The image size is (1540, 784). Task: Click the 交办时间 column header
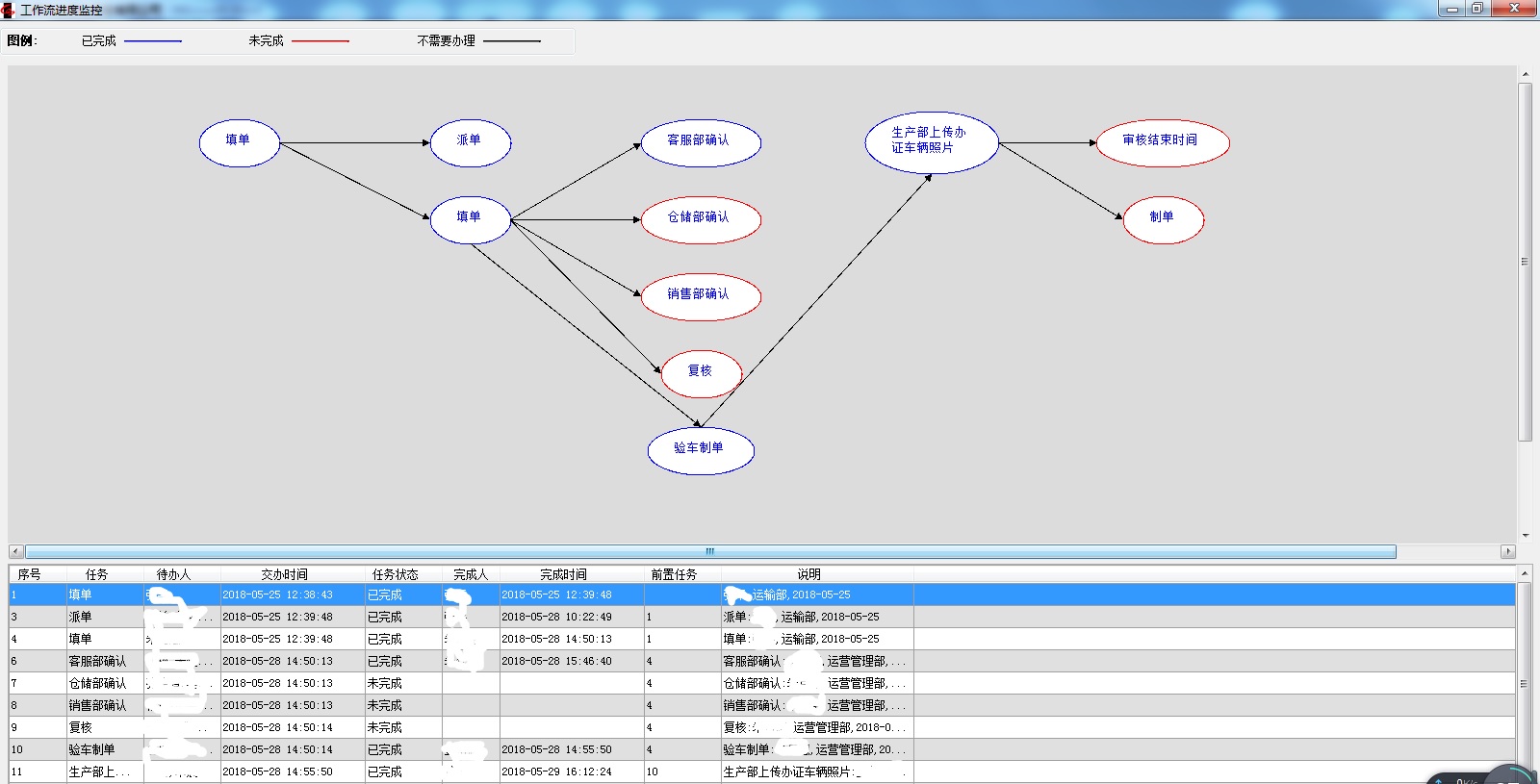click(x=284, y=574)
